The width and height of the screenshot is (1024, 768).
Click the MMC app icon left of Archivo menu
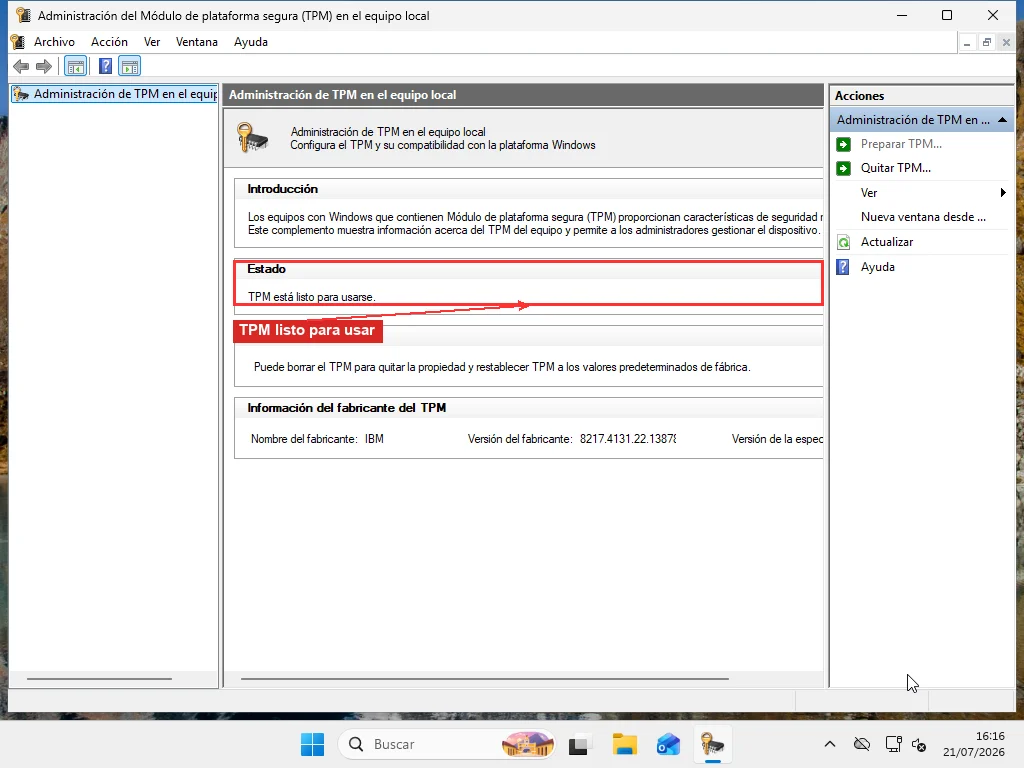(x=18, y=42)
